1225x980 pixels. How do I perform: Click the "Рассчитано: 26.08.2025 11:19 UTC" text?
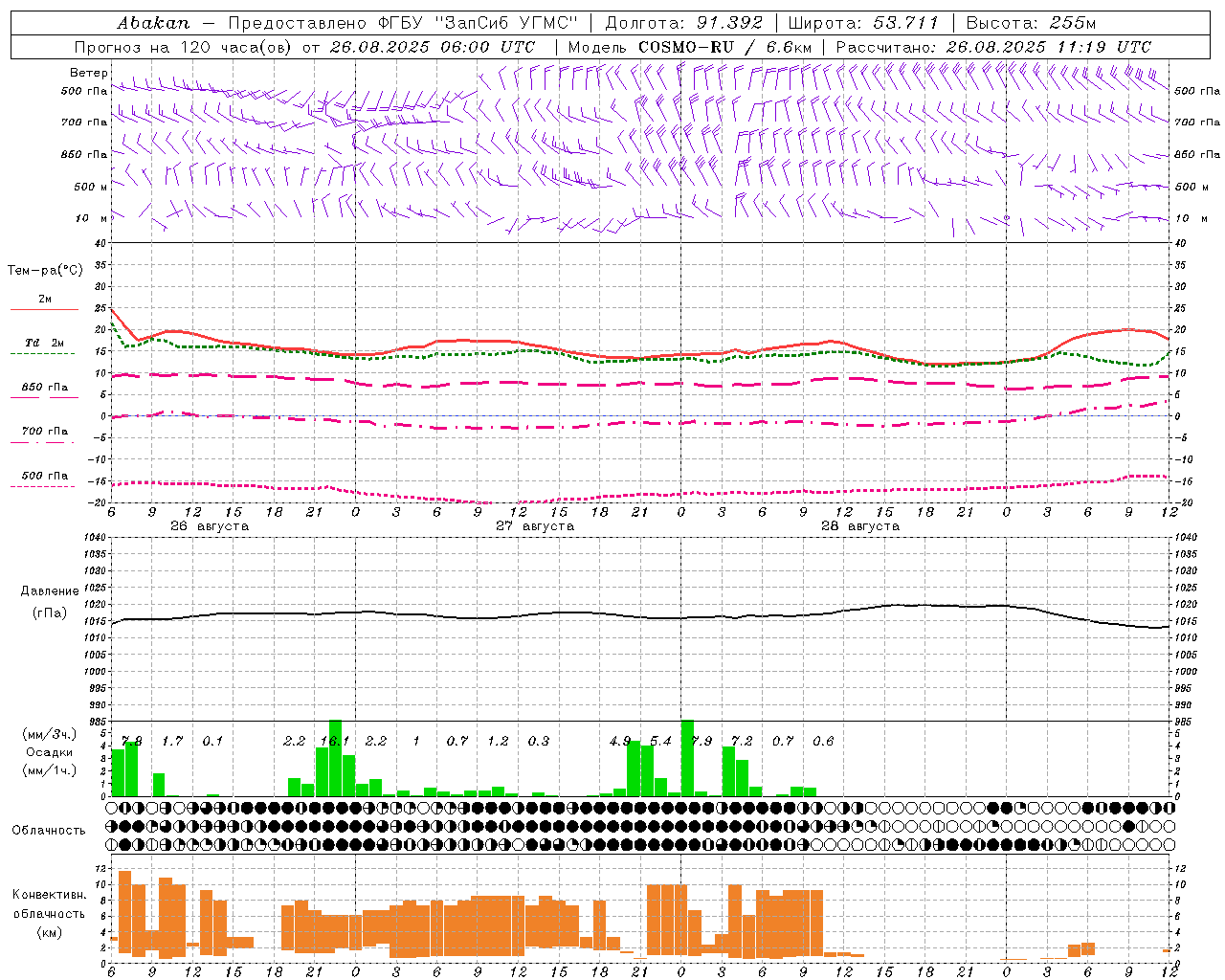[x=993, y=47]
